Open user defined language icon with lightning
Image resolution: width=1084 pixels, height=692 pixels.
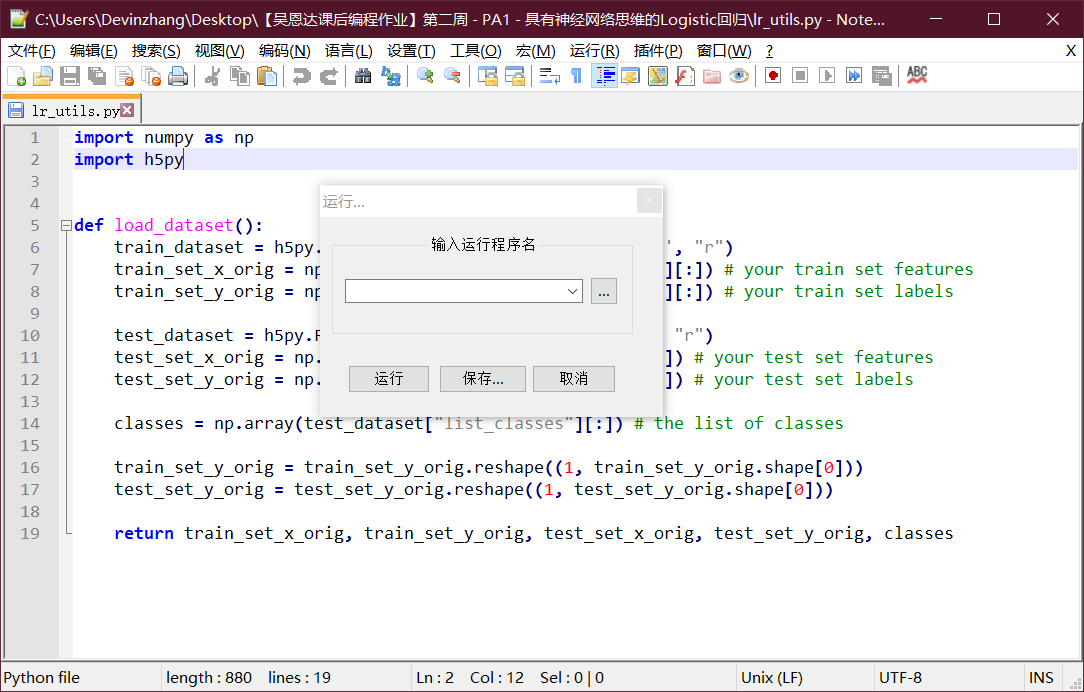[x=630, y=76]
